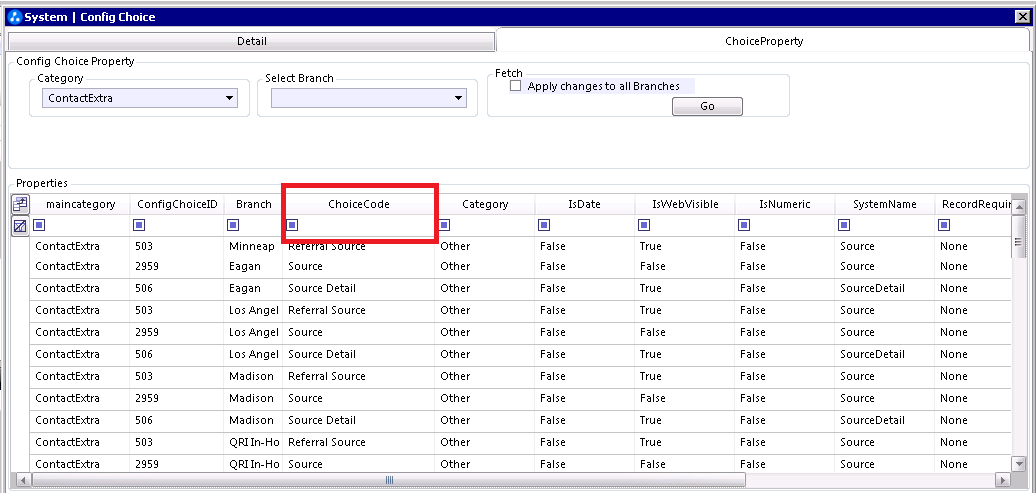
Task: Click the Category filter input field
Action: [492, 225]
